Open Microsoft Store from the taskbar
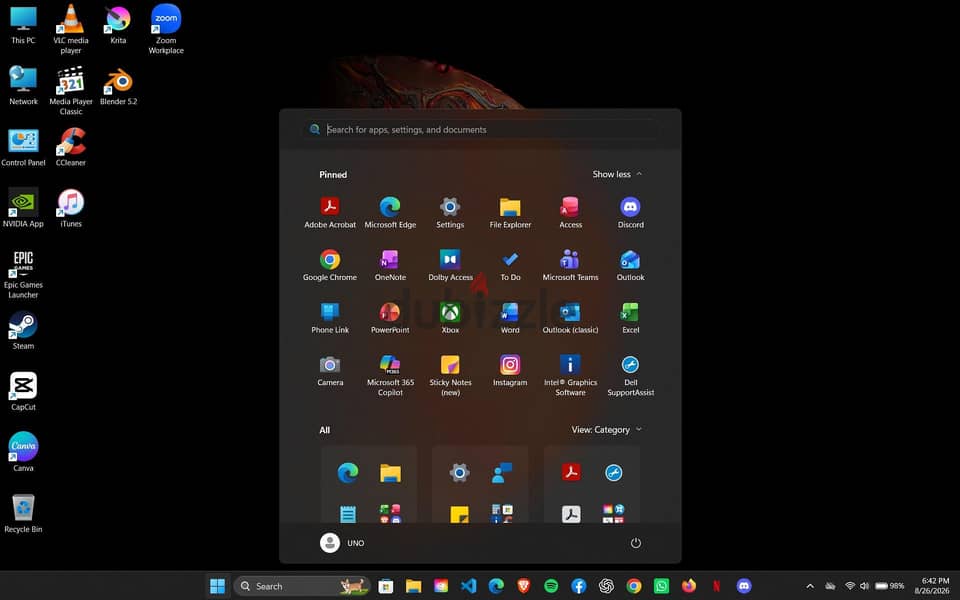 (386, 586)
